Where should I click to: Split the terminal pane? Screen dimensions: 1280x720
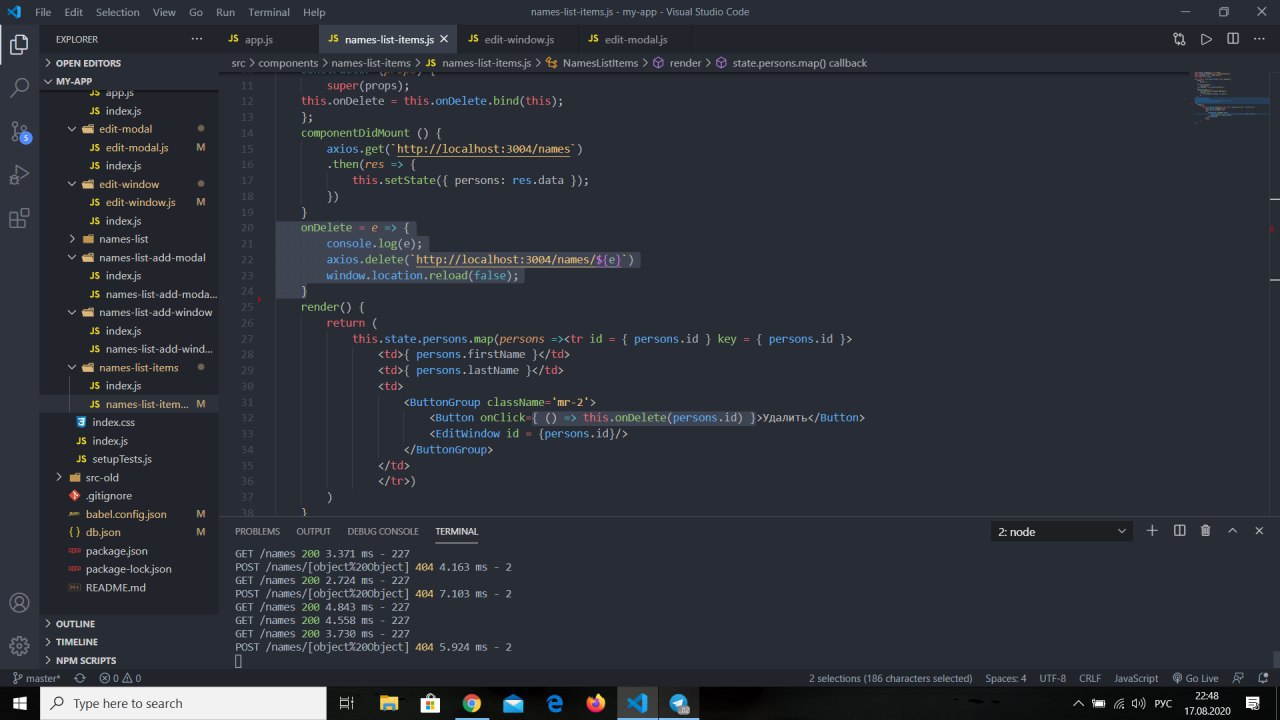[1179, 531]
